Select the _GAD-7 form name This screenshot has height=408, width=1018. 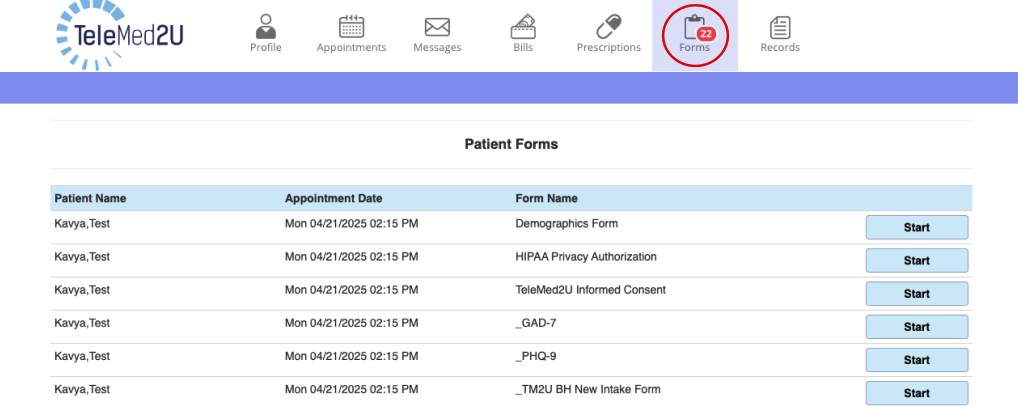point(536,323)
